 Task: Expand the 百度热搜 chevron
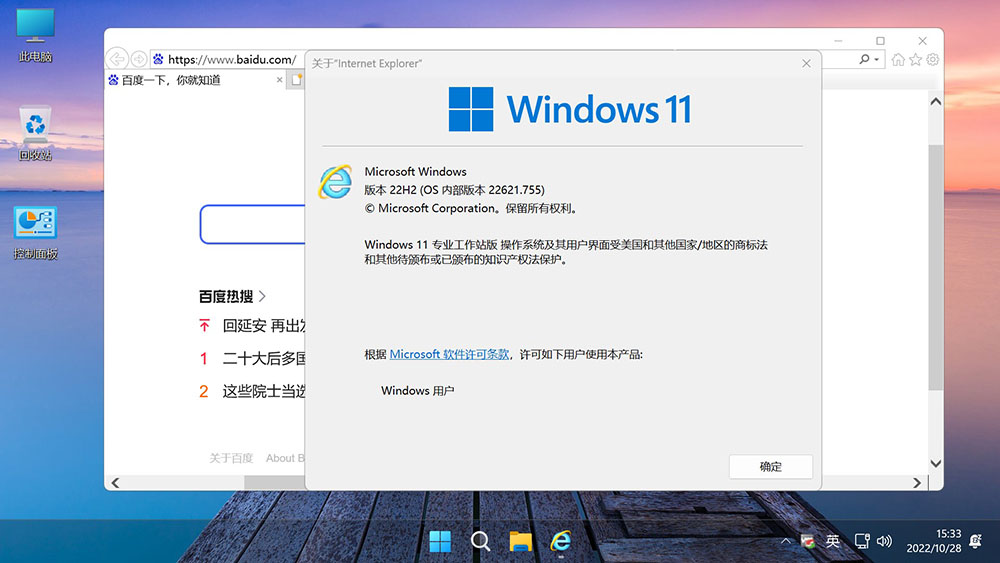(x=262, y=296)
